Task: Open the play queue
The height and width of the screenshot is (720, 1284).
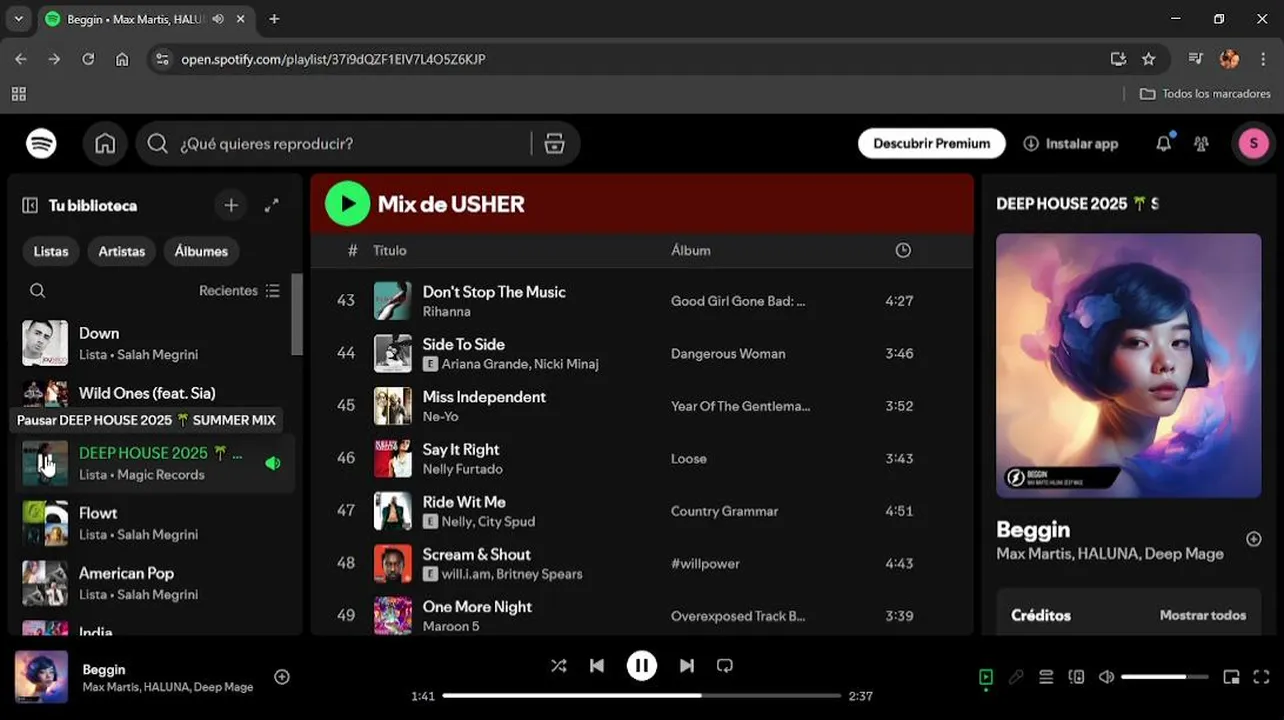Action: (1046, 677)
